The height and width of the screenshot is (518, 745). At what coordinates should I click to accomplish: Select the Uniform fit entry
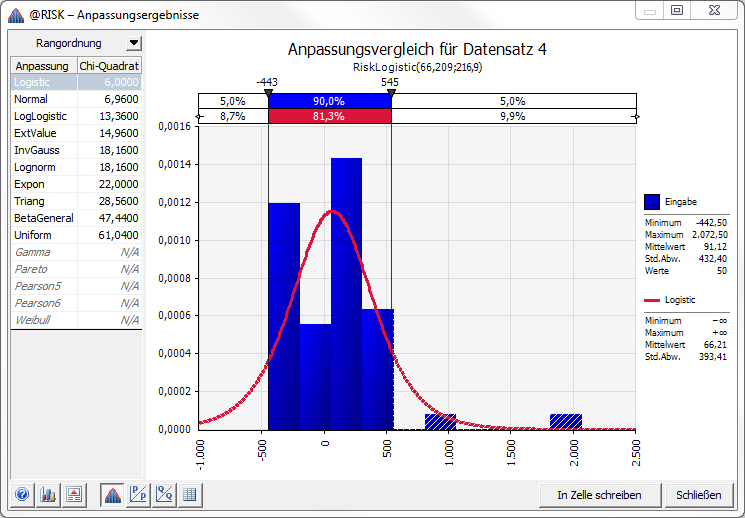coord(76,235)
